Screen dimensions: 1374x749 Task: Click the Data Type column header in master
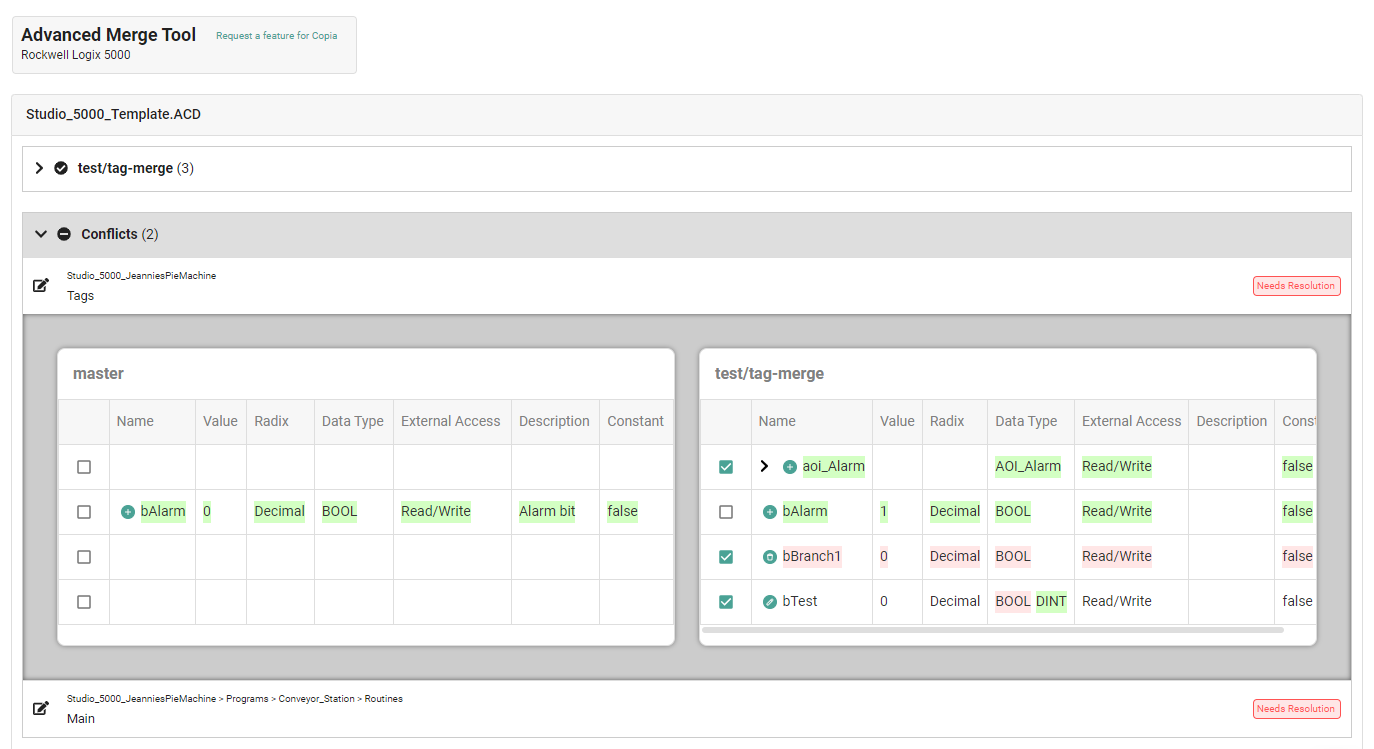coord(352,421)
